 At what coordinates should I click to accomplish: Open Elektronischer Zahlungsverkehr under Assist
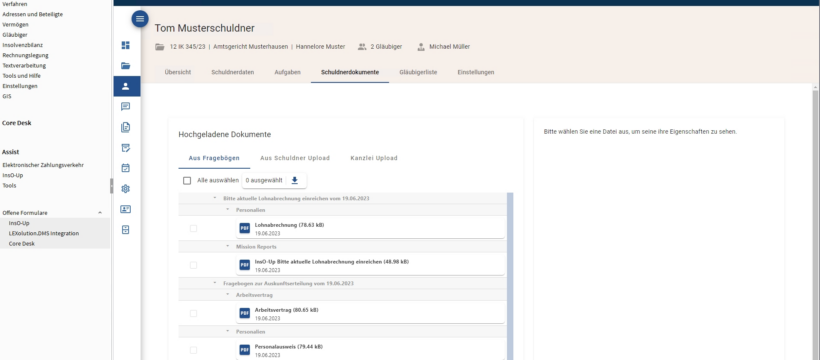point(43,165)
